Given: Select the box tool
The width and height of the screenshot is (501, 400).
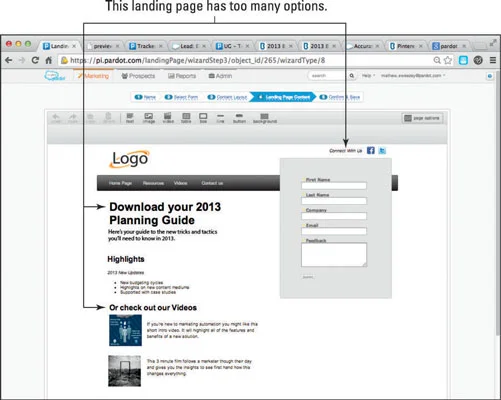Looking at the screenshot, I should pos(203,118).
